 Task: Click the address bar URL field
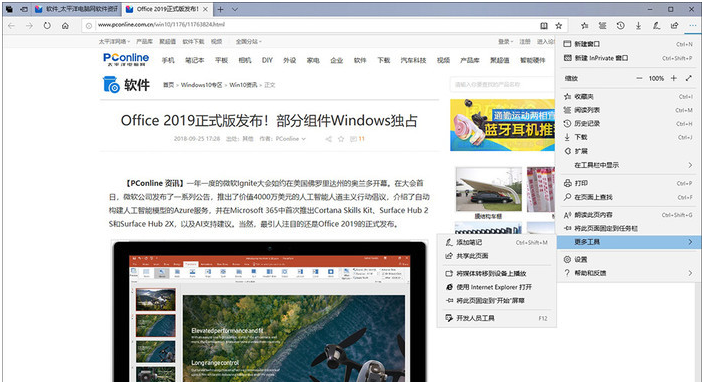312,25
